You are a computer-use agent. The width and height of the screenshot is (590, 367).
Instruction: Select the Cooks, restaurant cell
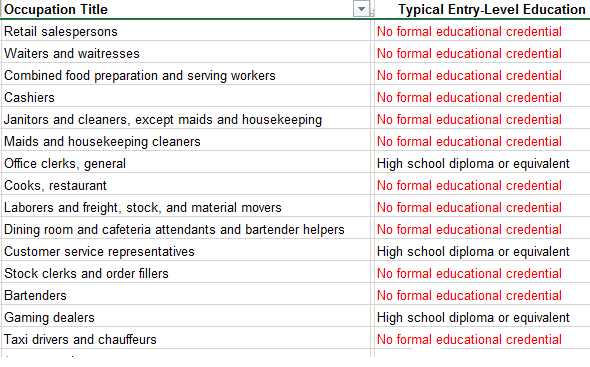click(x=186, y=185)
